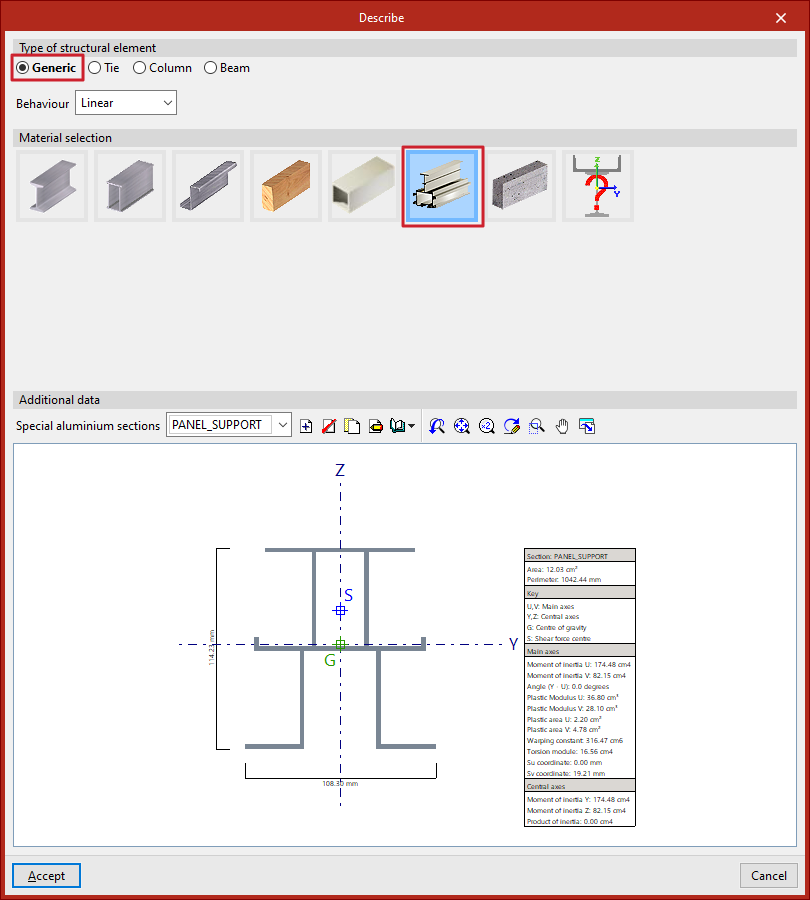
Task: Select welded steel box section material
Action: point(130,186)
